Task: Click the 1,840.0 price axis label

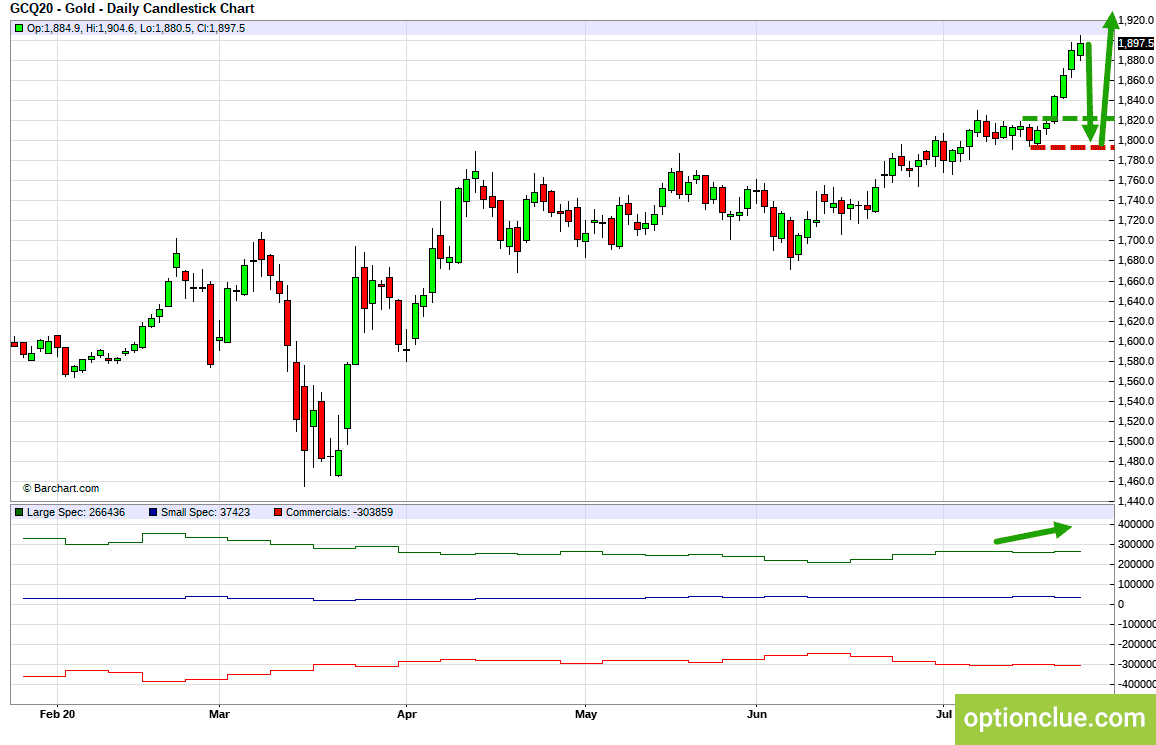Action: coord(1136,100)
